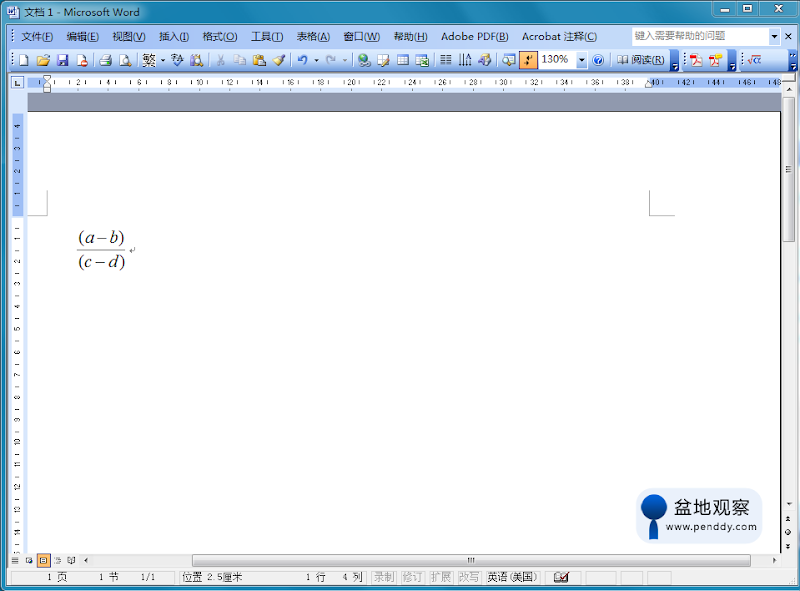This screenshot has width=800, height=591.
Task: Click the horizontal scrollbar thumb
Action: click(471, 560)
